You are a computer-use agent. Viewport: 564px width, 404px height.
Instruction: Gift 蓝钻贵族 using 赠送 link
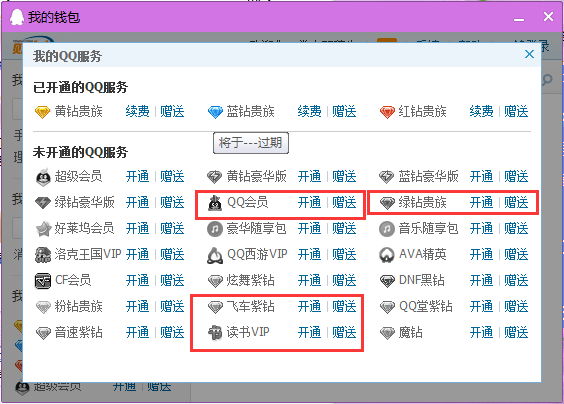tap(344, 112)
